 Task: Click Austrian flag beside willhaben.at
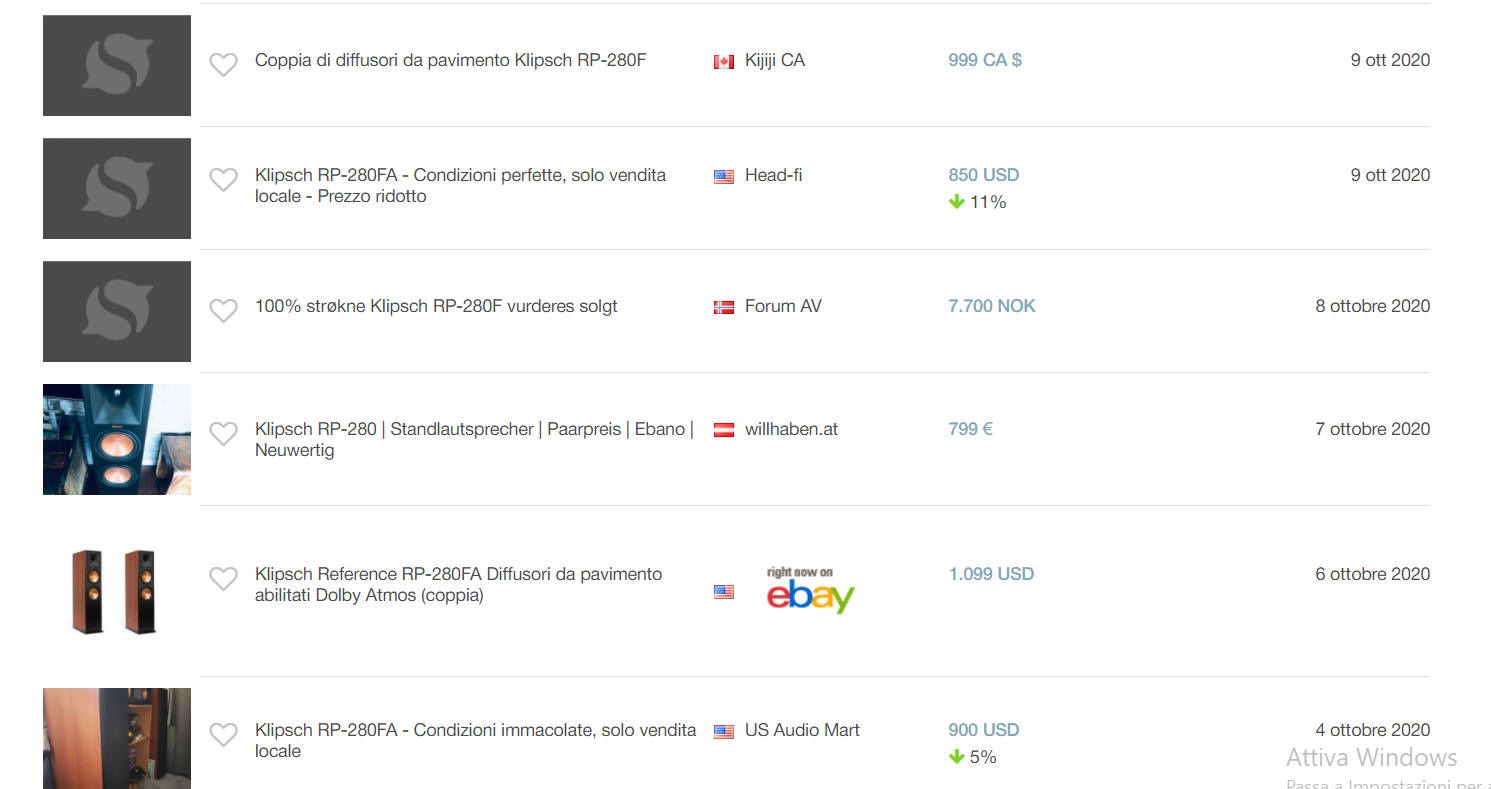tap(724, 431)
